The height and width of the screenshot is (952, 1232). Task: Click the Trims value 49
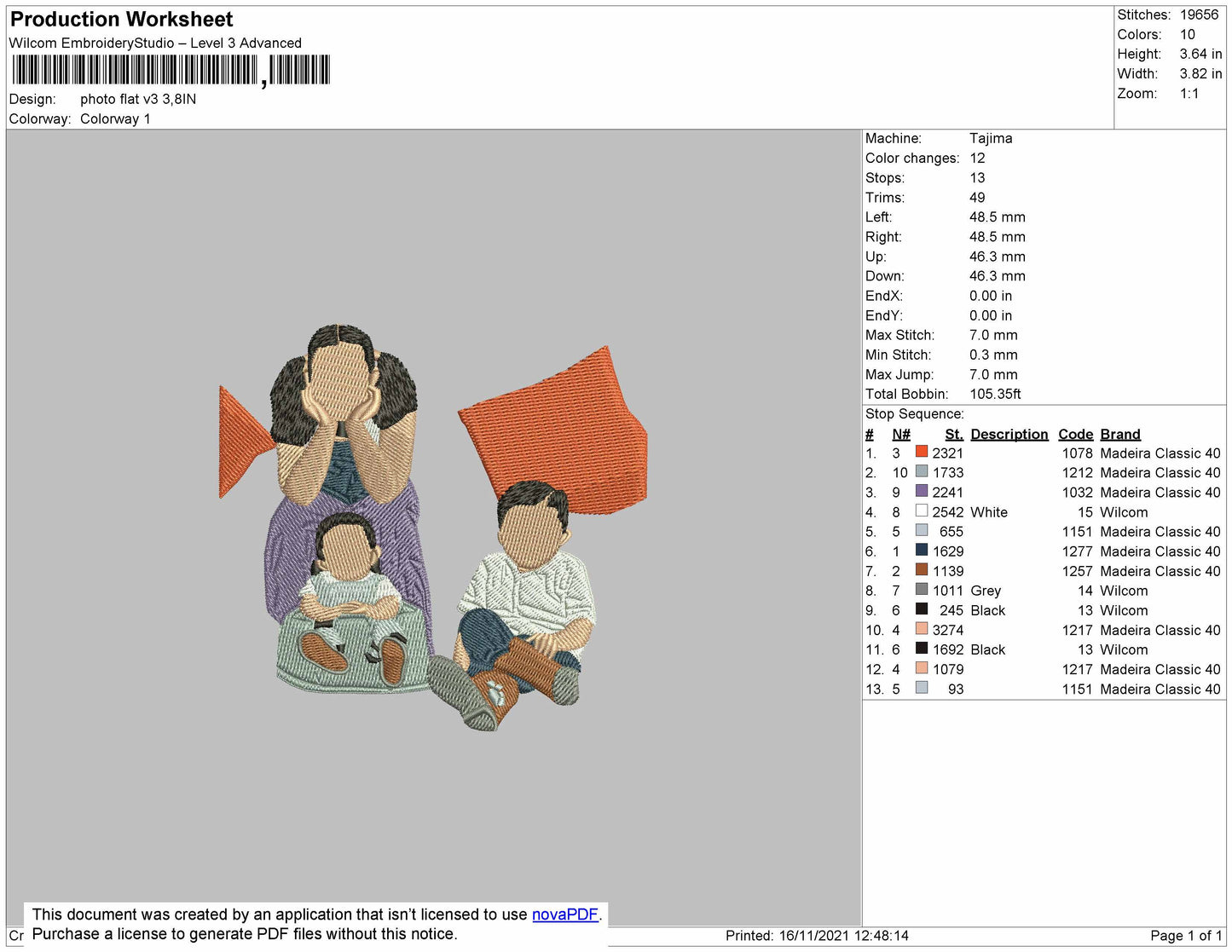pyautogui.click(x=977, y=197)
